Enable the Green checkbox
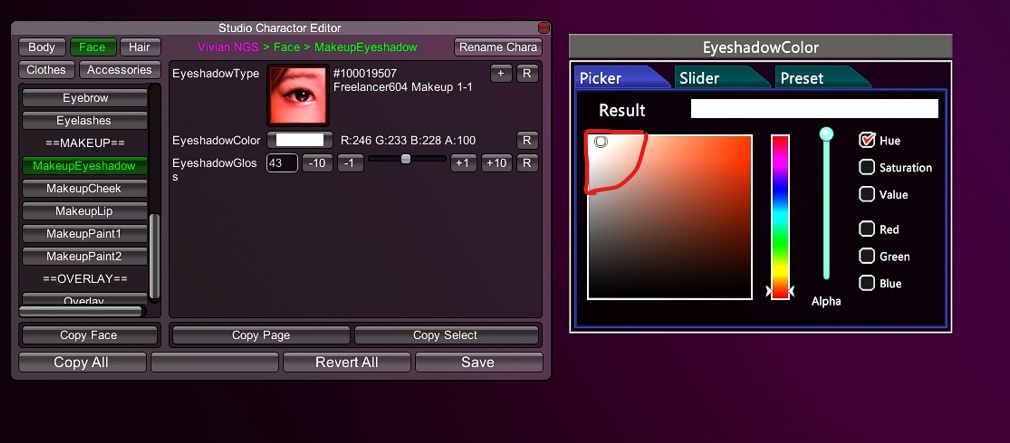Viewport: 1010px width, 443px height. tap(867, 256)
